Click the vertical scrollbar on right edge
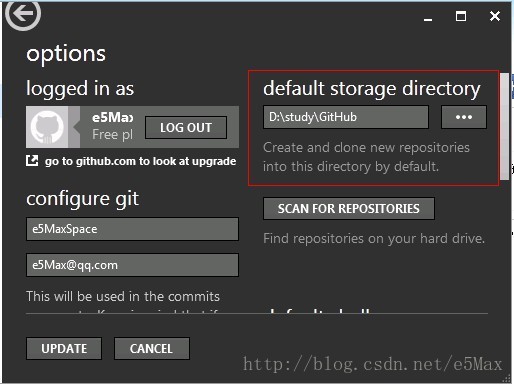 tap(505, 127)
